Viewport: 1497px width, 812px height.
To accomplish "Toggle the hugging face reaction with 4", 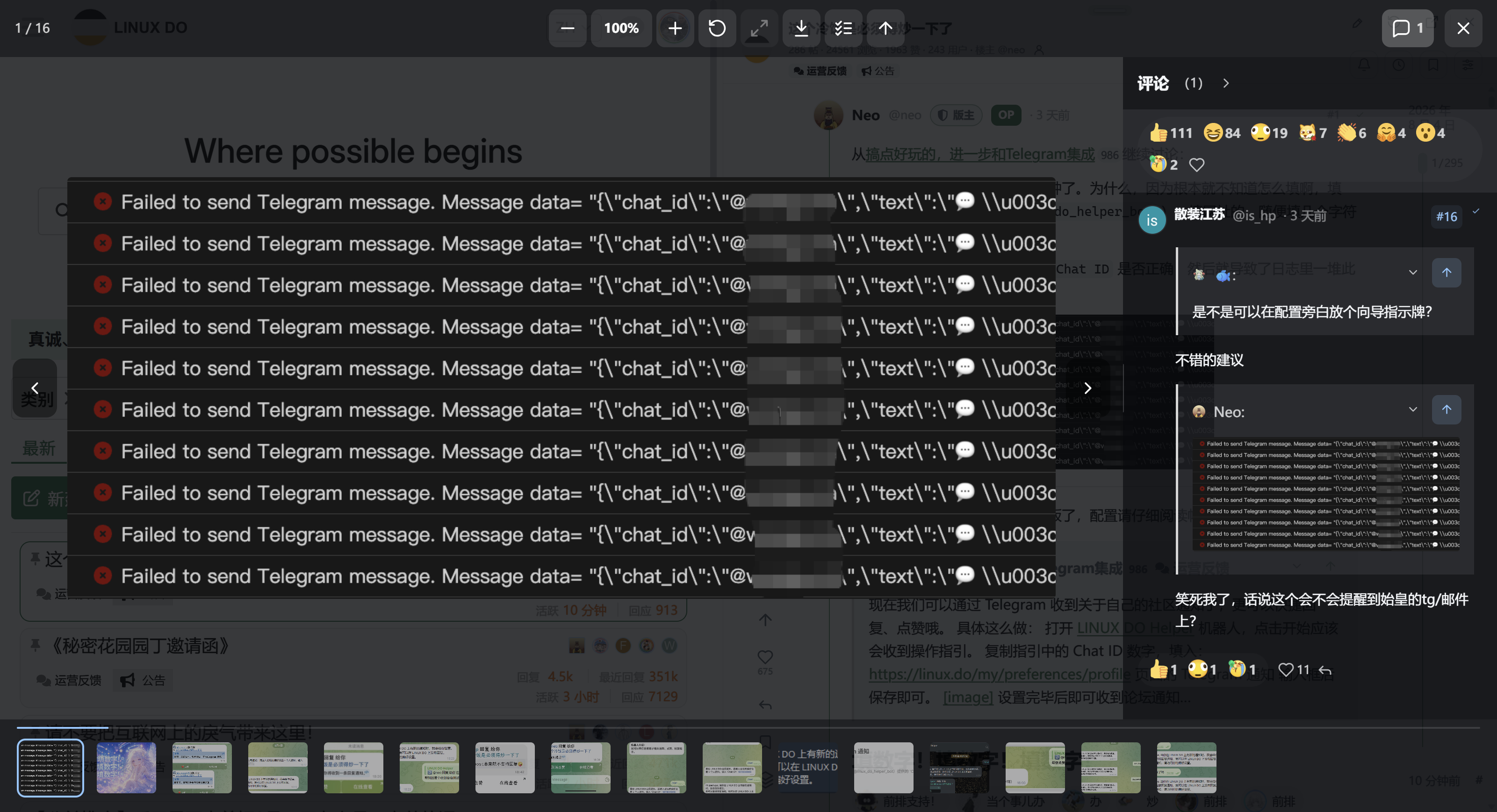I will click(x=1391, y=133).
